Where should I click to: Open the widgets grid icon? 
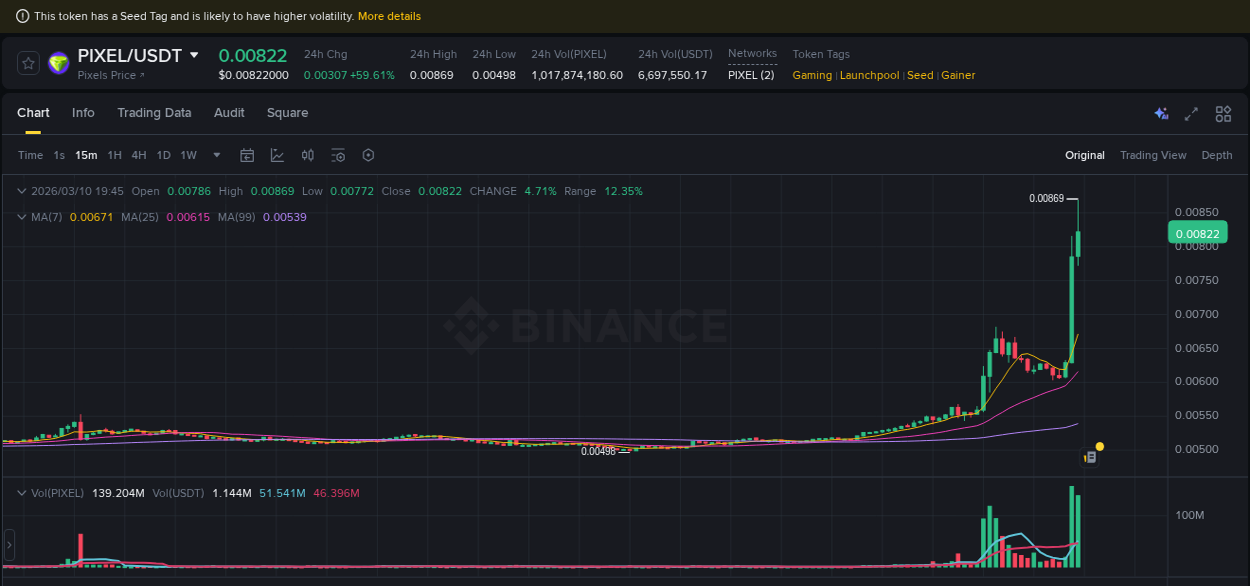click(1223, 114)
